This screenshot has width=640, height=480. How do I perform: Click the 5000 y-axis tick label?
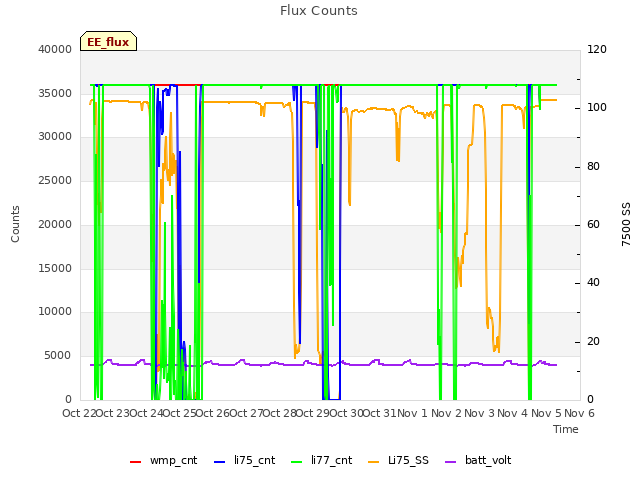[58, 356]
